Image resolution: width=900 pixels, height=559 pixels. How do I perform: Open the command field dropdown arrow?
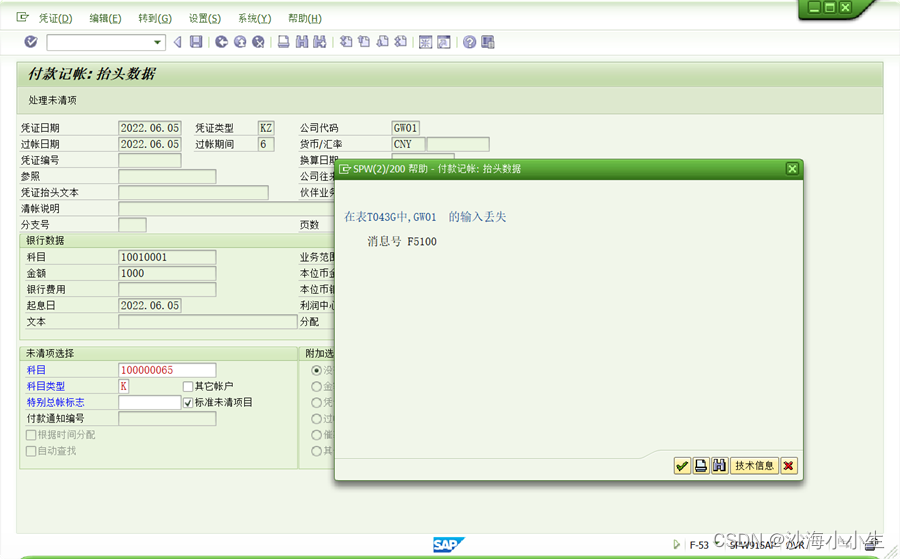click(157, 42)
